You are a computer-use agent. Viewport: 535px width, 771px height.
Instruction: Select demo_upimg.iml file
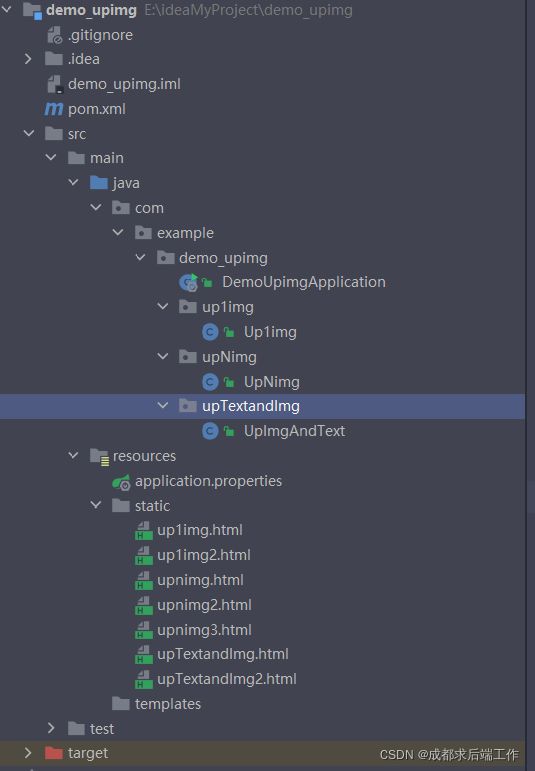(x=124, y=84)
